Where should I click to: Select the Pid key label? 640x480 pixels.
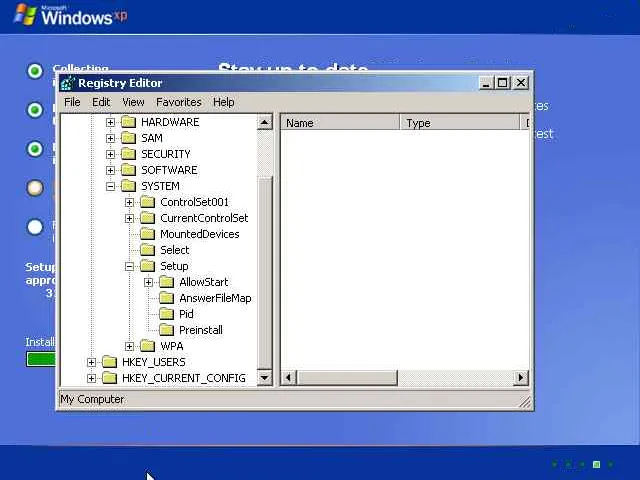click(186, 314)
